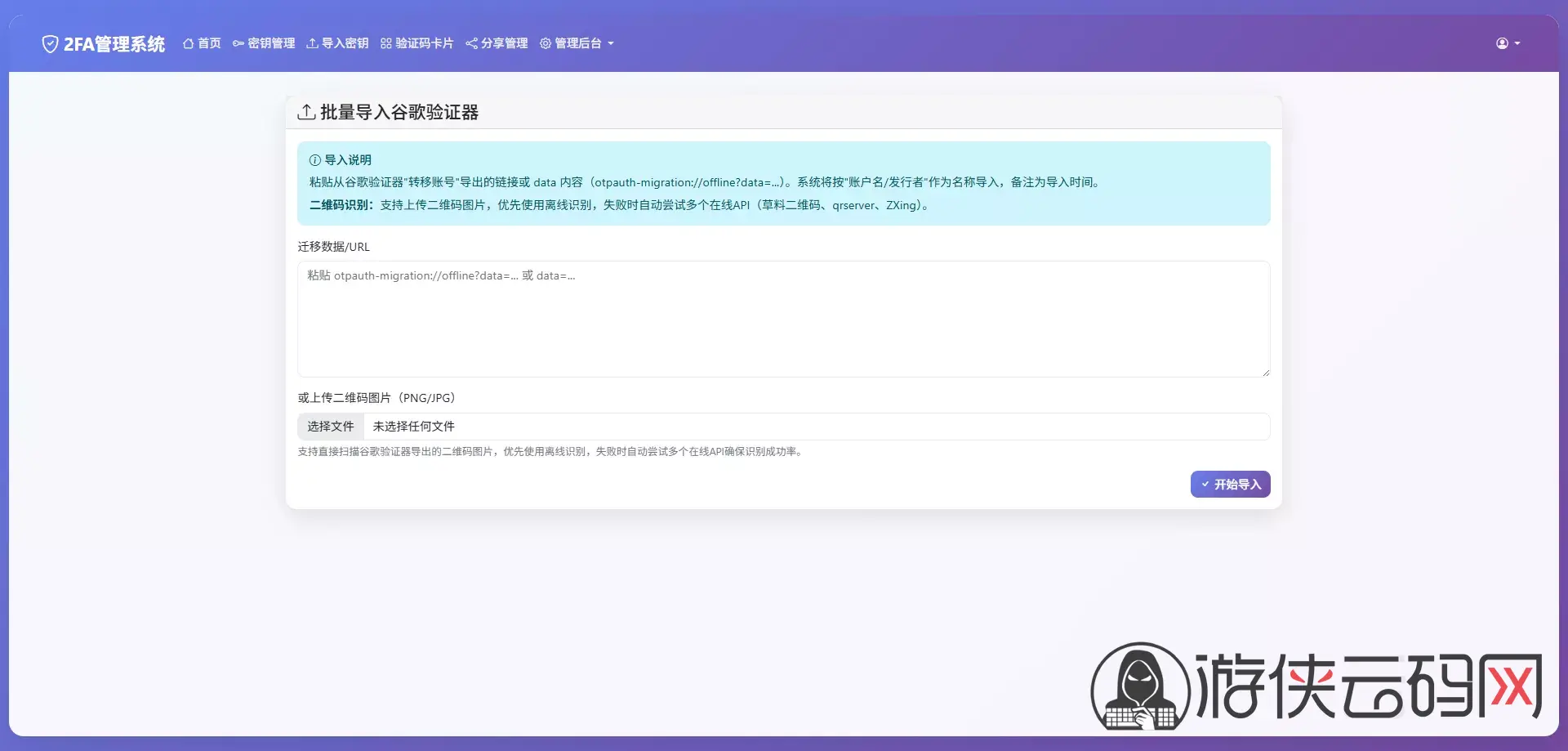Click the key icon for 密钥管理
Screen dimensions: 1568x751
click(238, 44)
